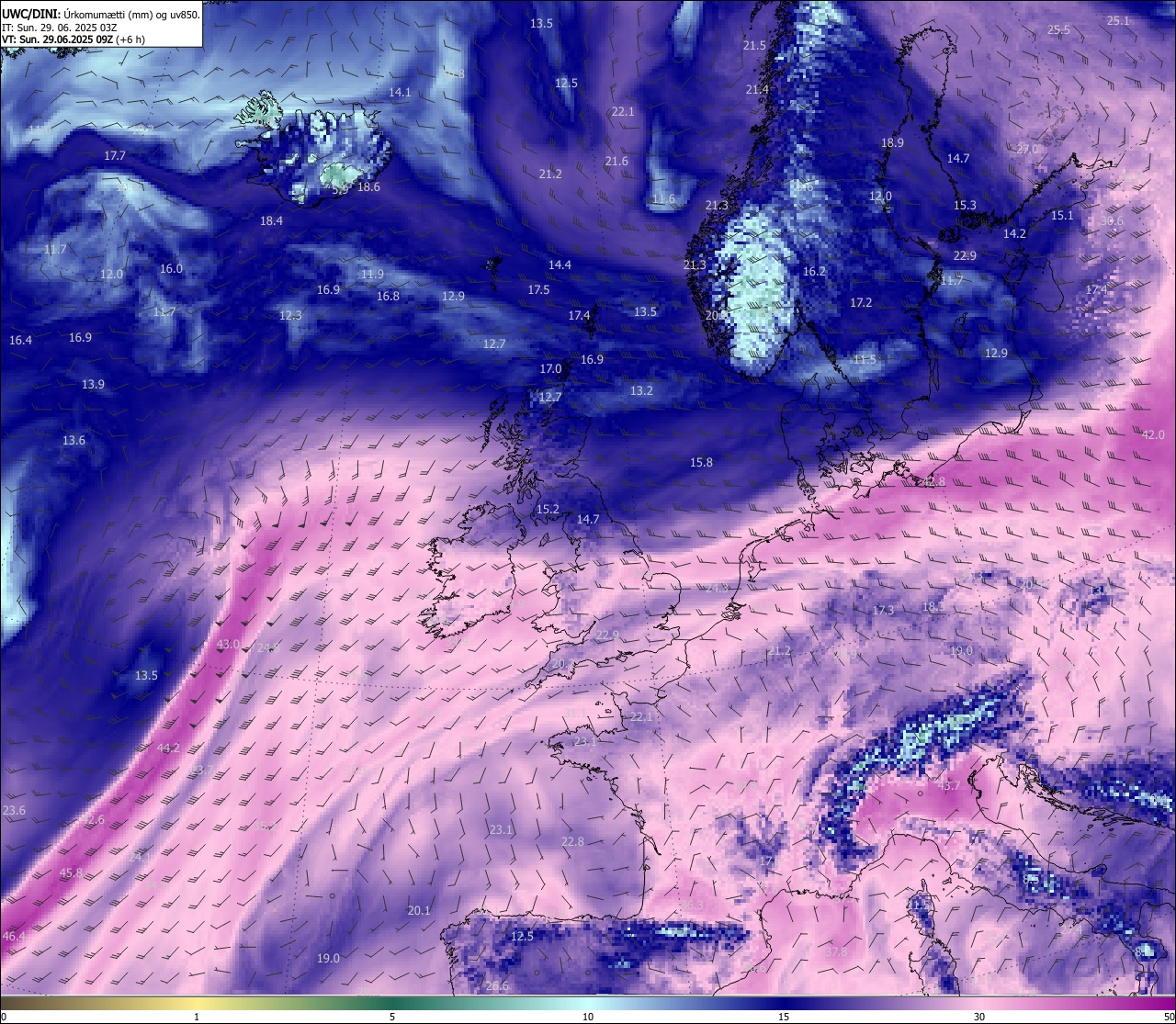The width and height of the screenshot is (1176, 1024).
Task: Click the 17.7 value label
Action: coord(115,155)
